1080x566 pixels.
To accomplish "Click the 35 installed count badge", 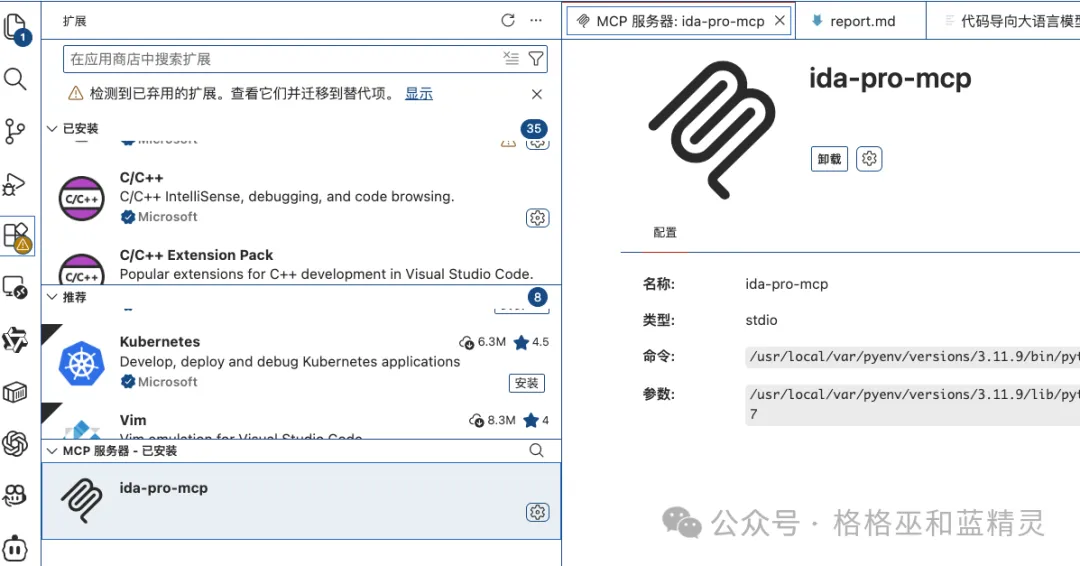I will 534,129.
